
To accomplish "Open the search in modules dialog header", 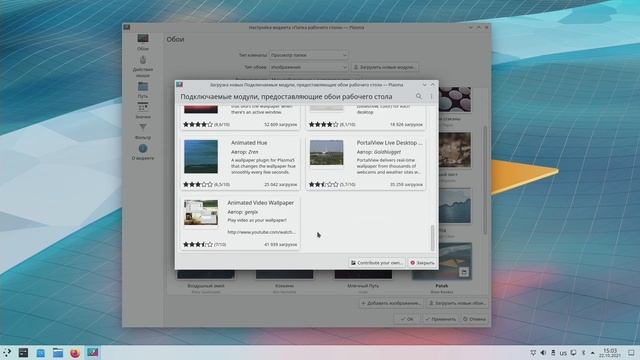I will 419,96.
